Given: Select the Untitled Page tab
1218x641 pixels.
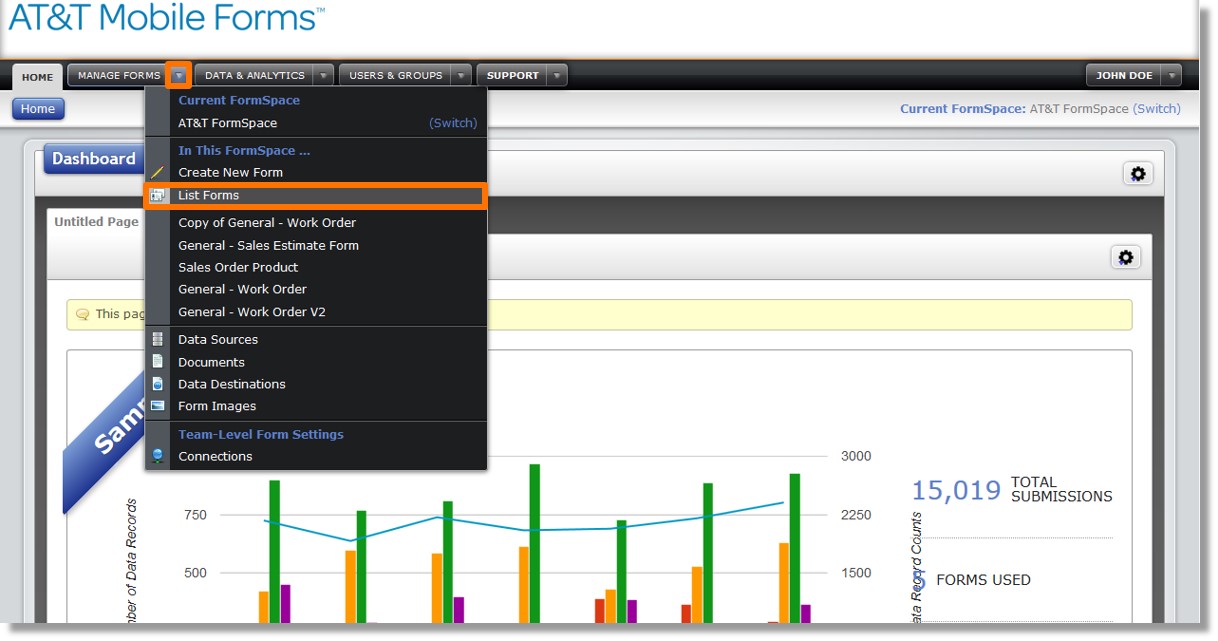Looking at the screenshot, I should click(96, 222).
